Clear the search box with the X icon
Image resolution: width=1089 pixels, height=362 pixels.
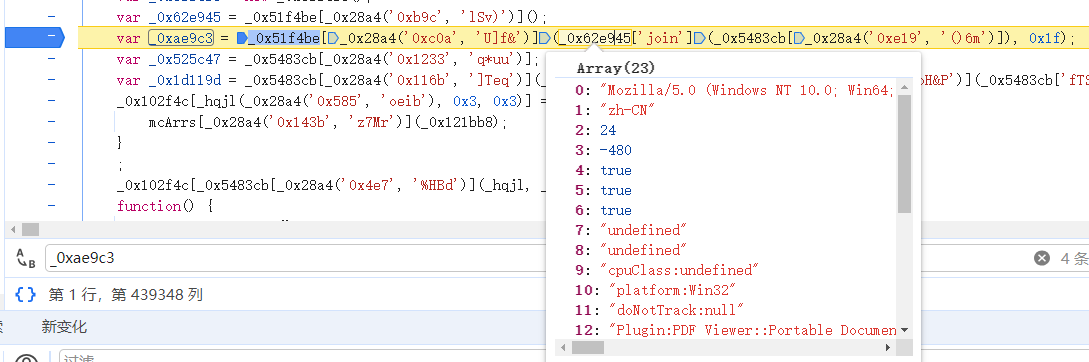(x=1042, y=258)
